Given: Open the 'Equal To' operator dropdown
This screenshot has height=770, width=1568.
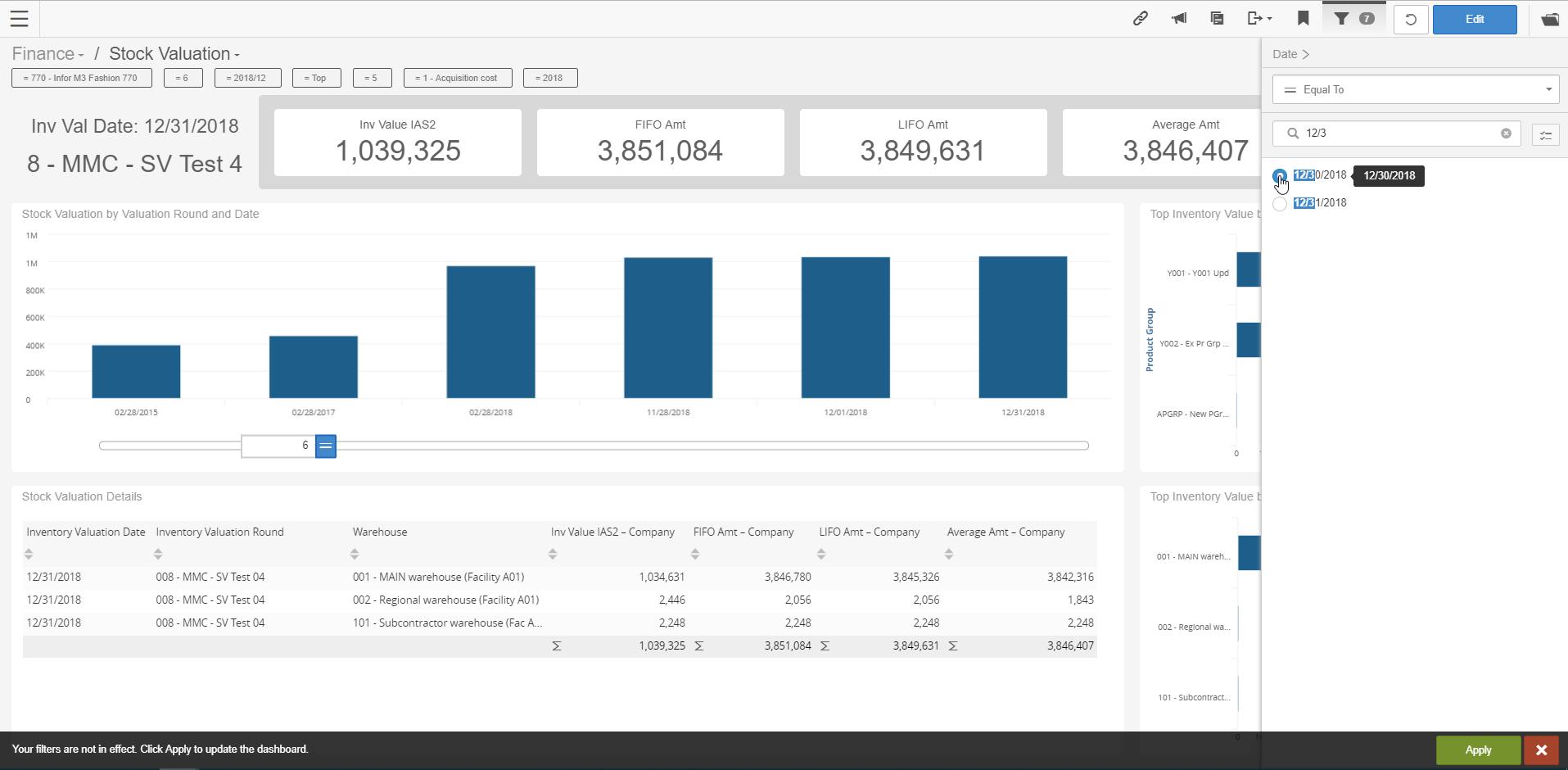Looking at the screenshot, I should pyautogui.click(x=1416, y=89).
